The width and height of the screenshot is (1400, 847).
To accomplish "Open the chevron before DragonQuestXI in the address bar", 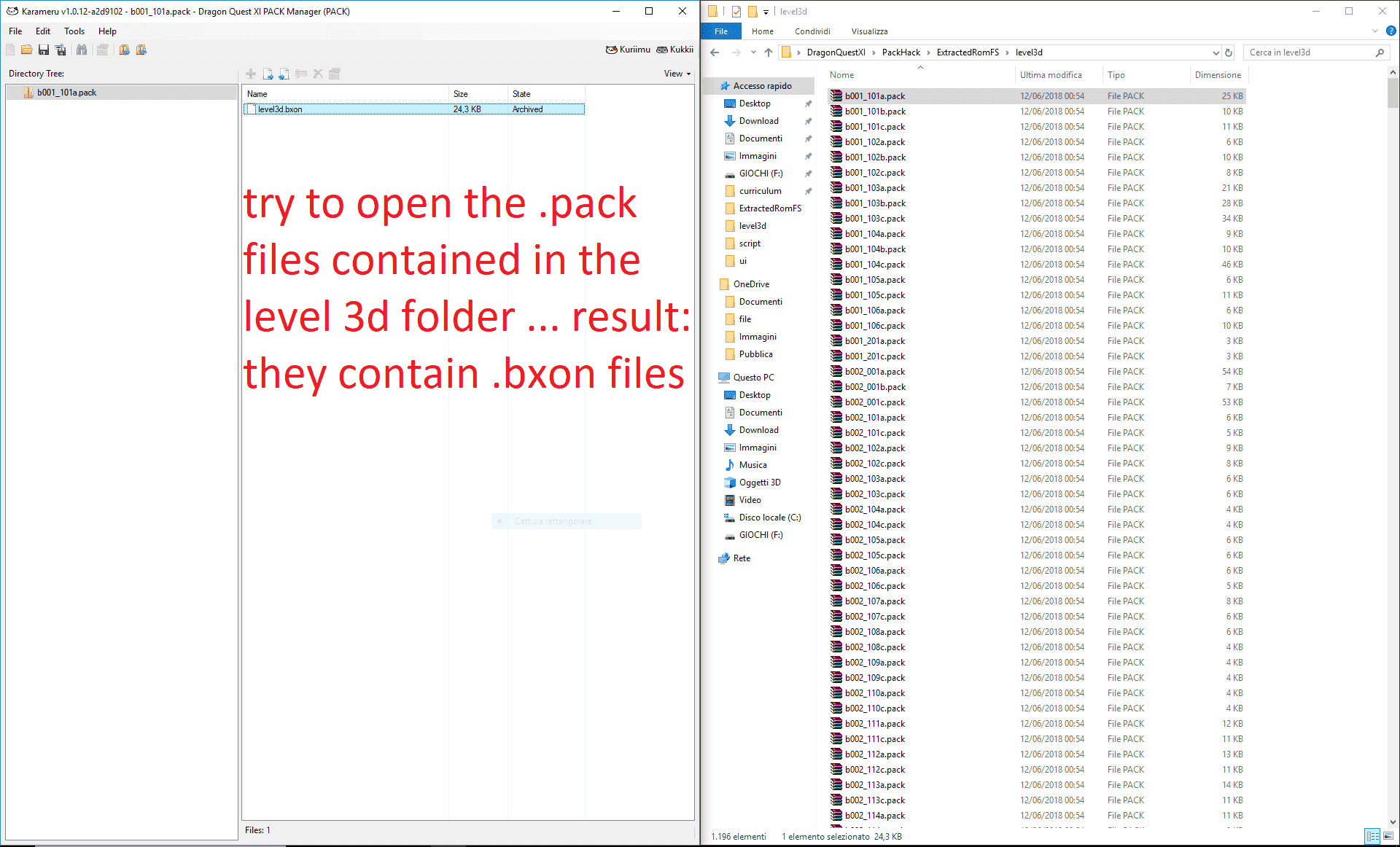I will pyautogui.click(x=799, y=52).
